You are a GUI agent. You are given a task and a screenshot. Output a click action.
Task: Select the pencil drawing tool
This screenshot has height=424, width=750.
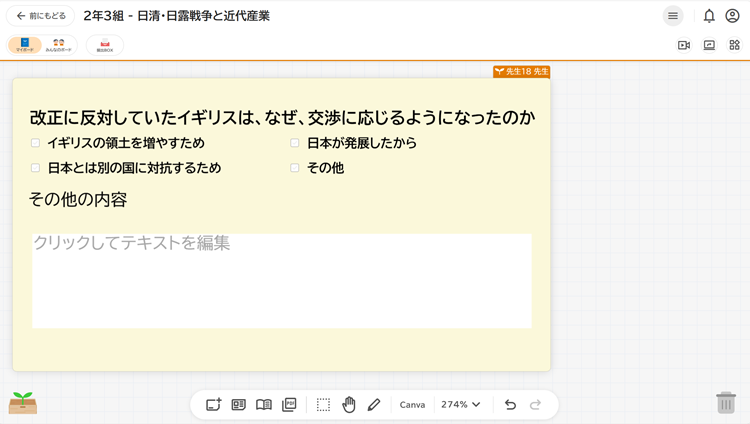(374, 405)
